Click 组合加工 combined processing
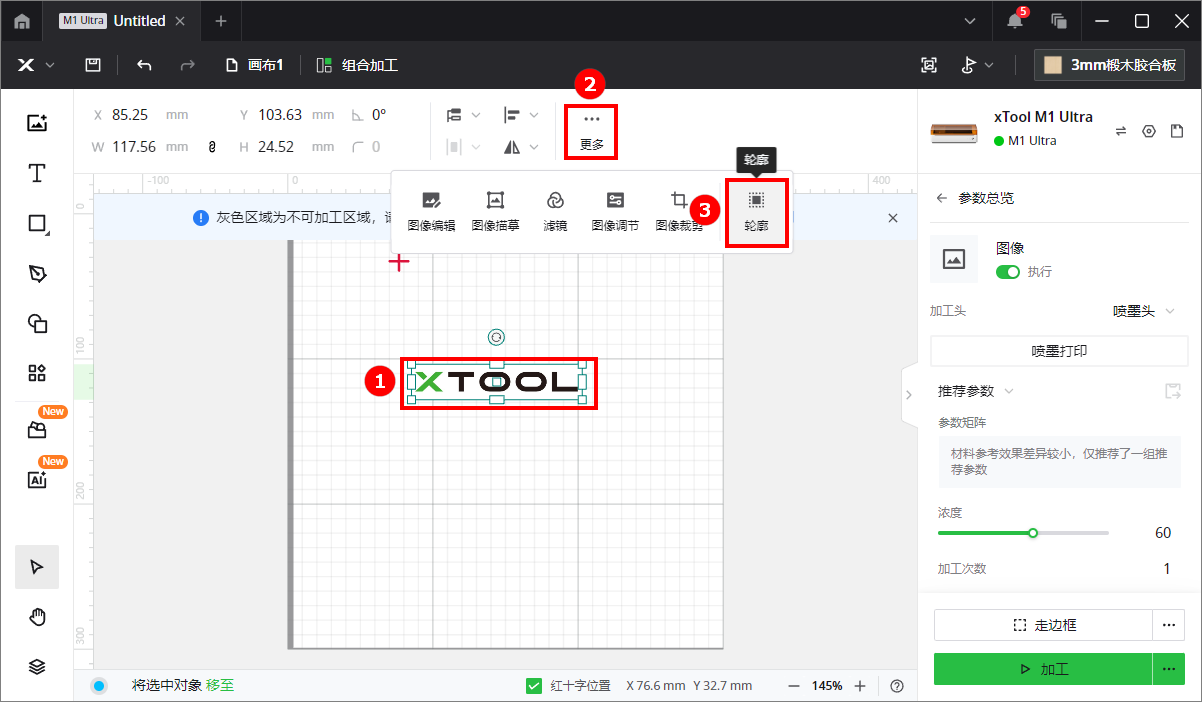Image resolution: width=1202 pixels, height=702 pixels. (x=357, y=65)
